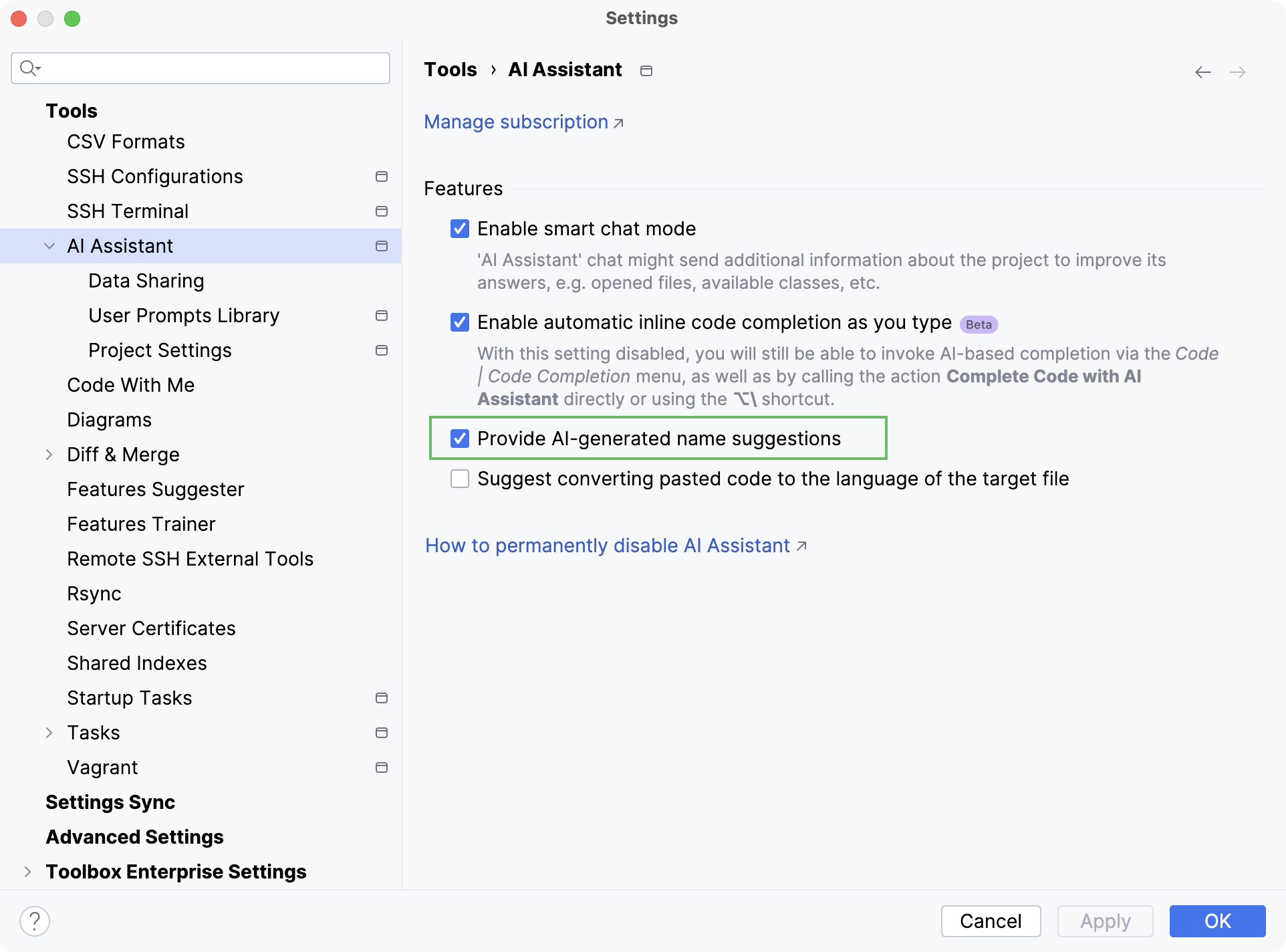Click the Apply button
This screenshot has width=1286, height=952.
pyautogui.click(x=1104, y=921)
